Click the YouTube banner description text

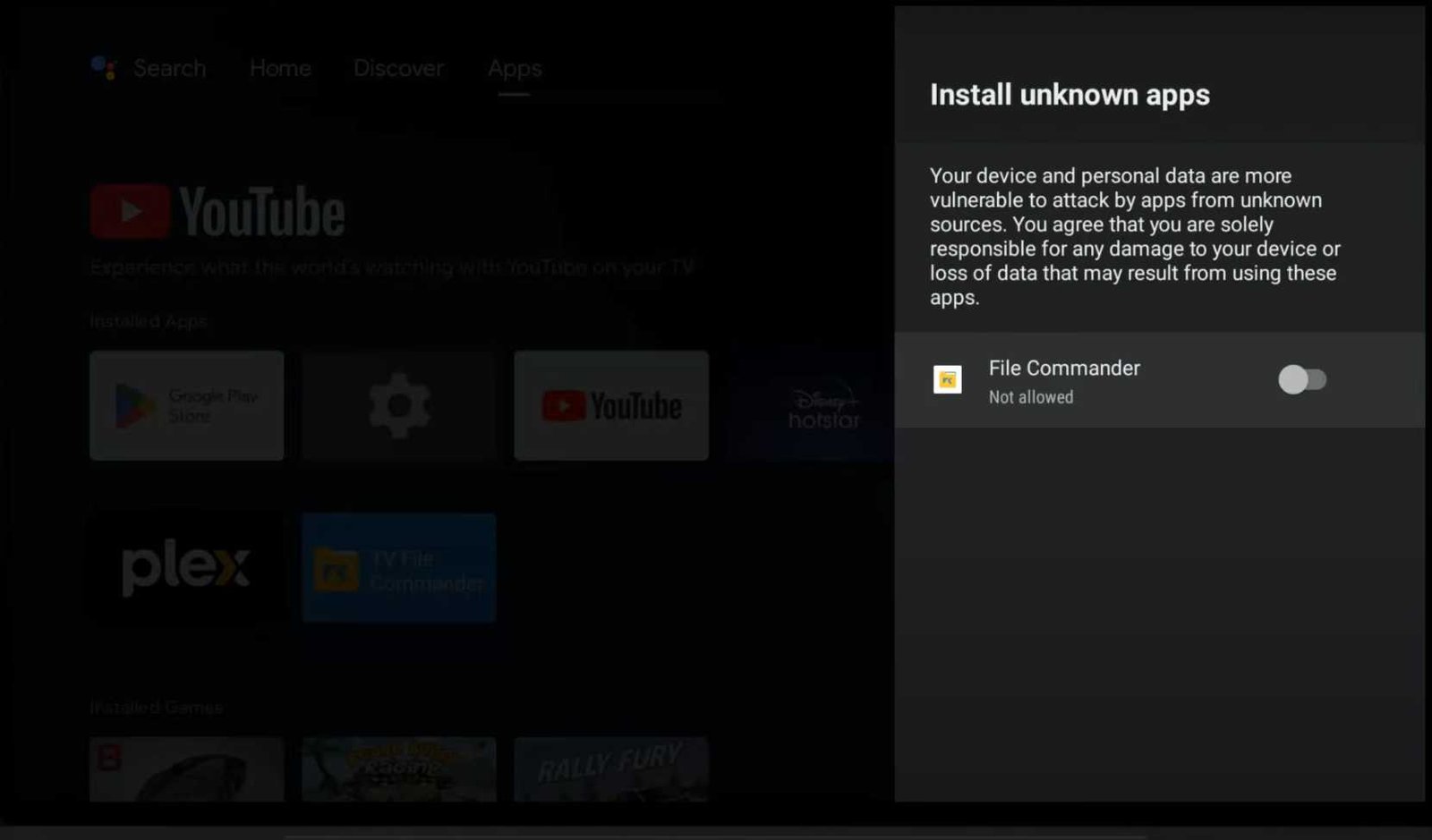click(392, 267)
